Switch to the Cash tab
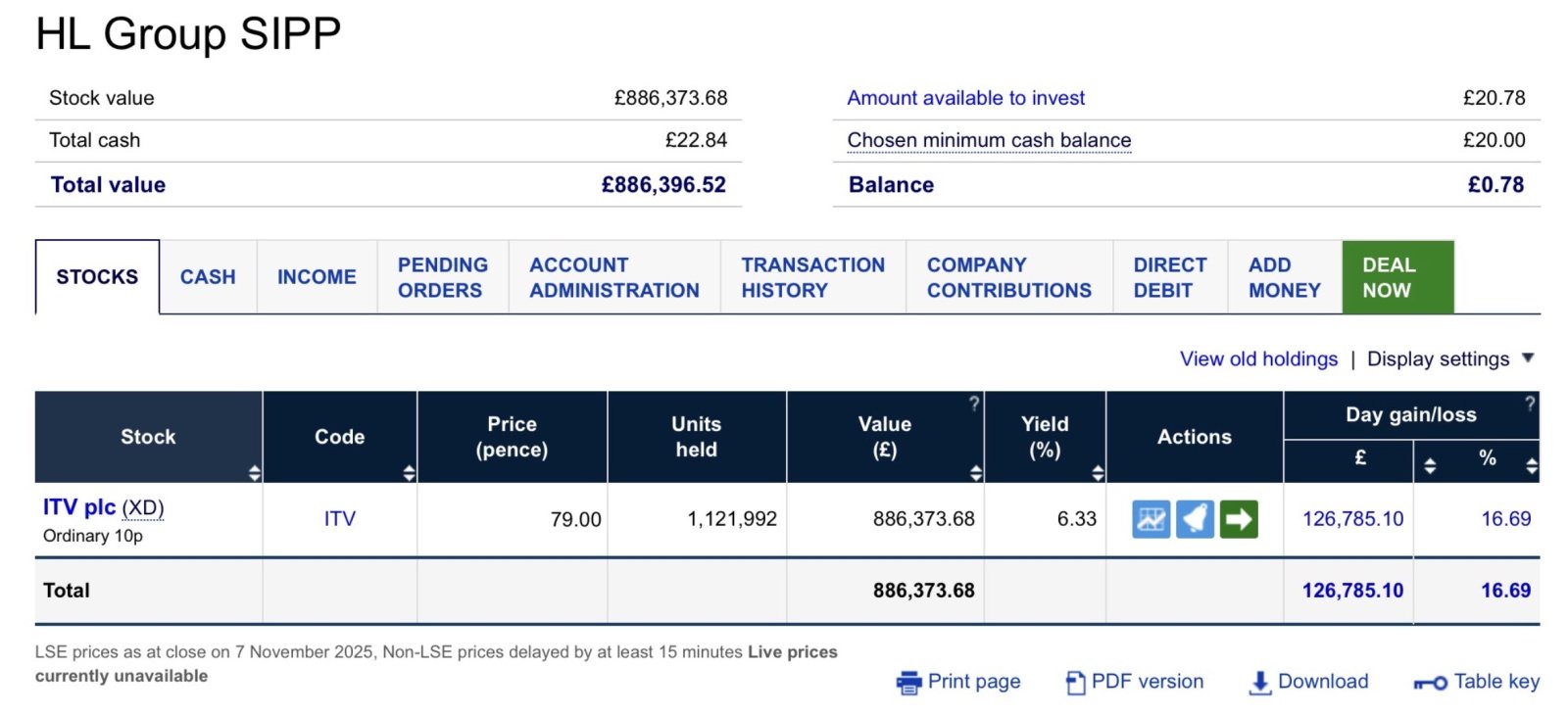Viewport: 1568px width, 715px height. [208, 277]
